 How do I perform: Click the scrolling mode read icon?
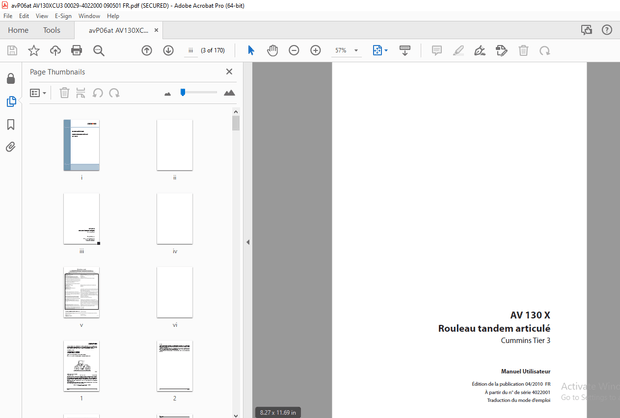(x=405, y=51)
